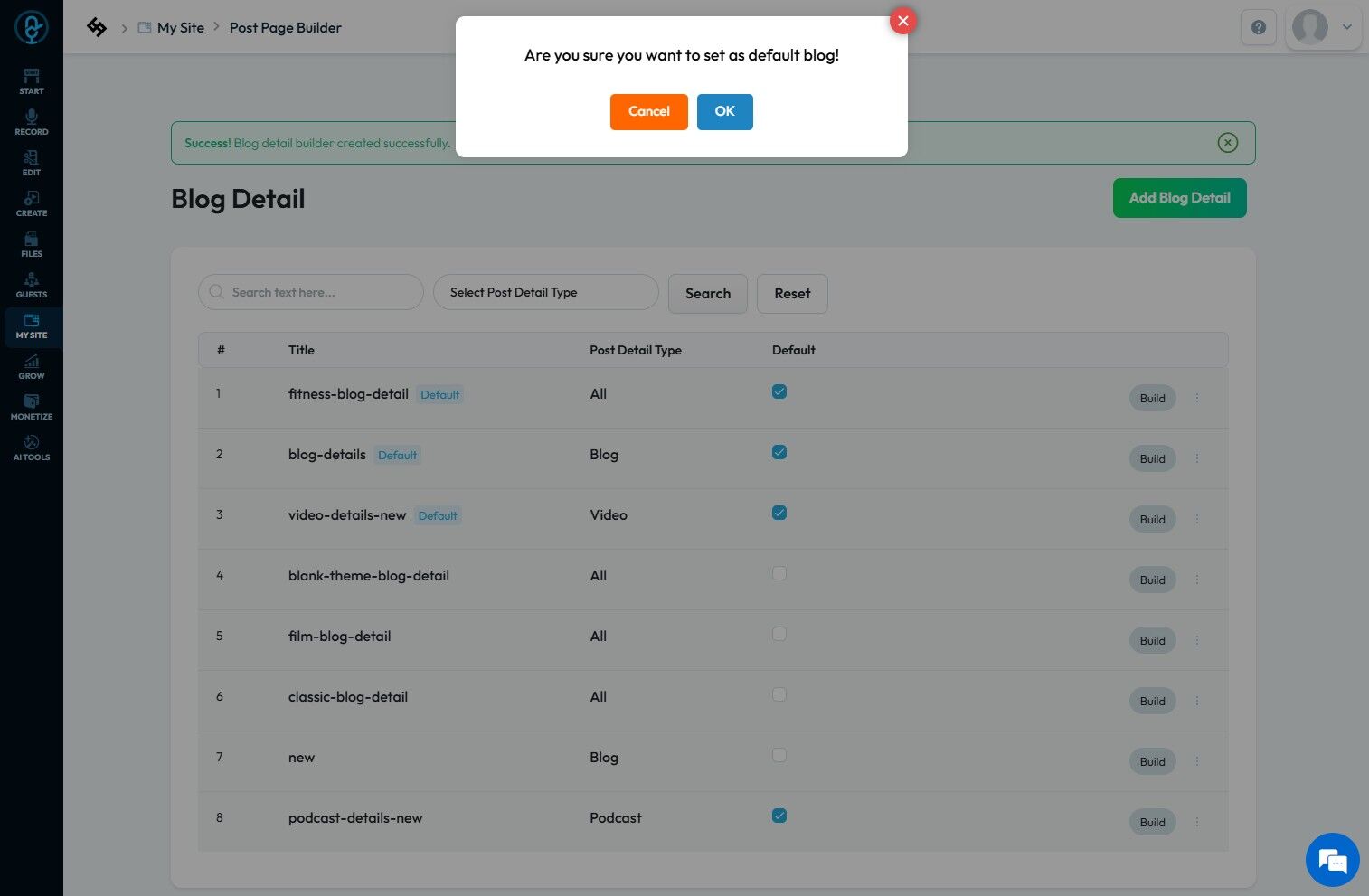Click Cancel in the confirmation dialog
1369x896 pixels.
click(x=648, y=111)
